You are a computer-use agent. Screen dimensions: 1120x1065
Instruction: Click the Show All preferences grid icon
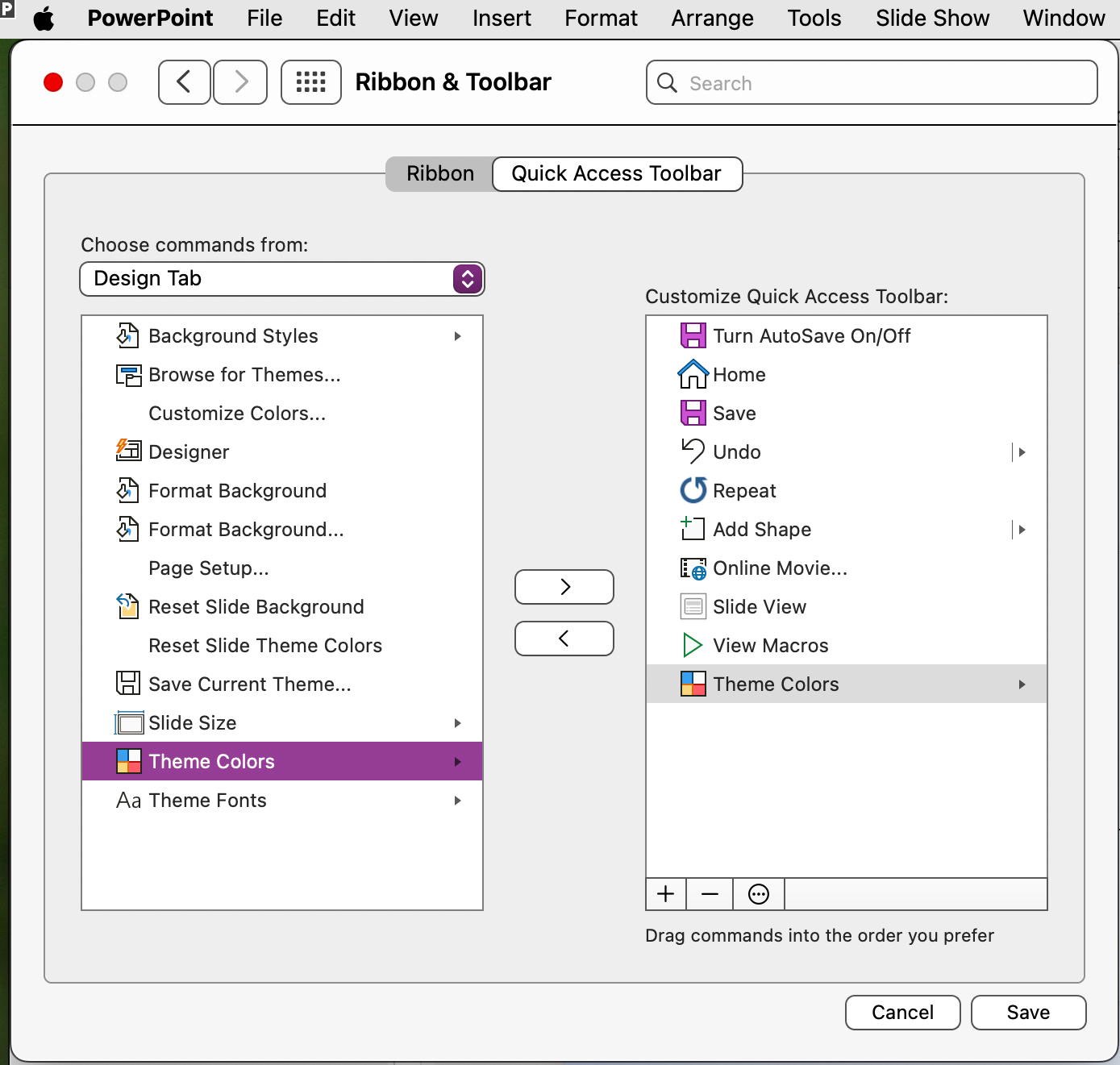point(310,82)
